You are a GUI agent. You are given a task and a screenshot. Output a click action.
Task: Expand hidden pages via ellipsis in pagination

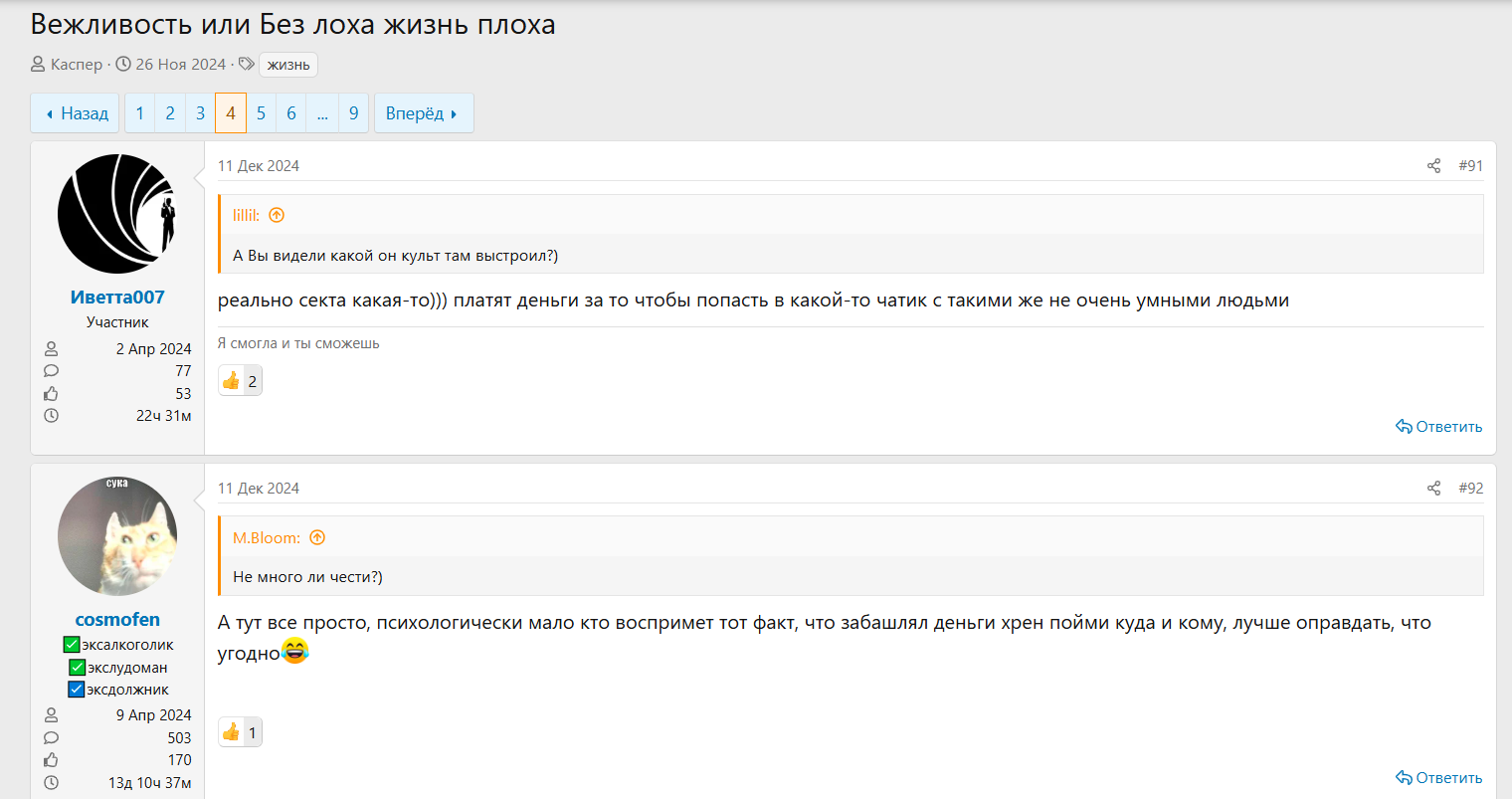click(322, 113)
